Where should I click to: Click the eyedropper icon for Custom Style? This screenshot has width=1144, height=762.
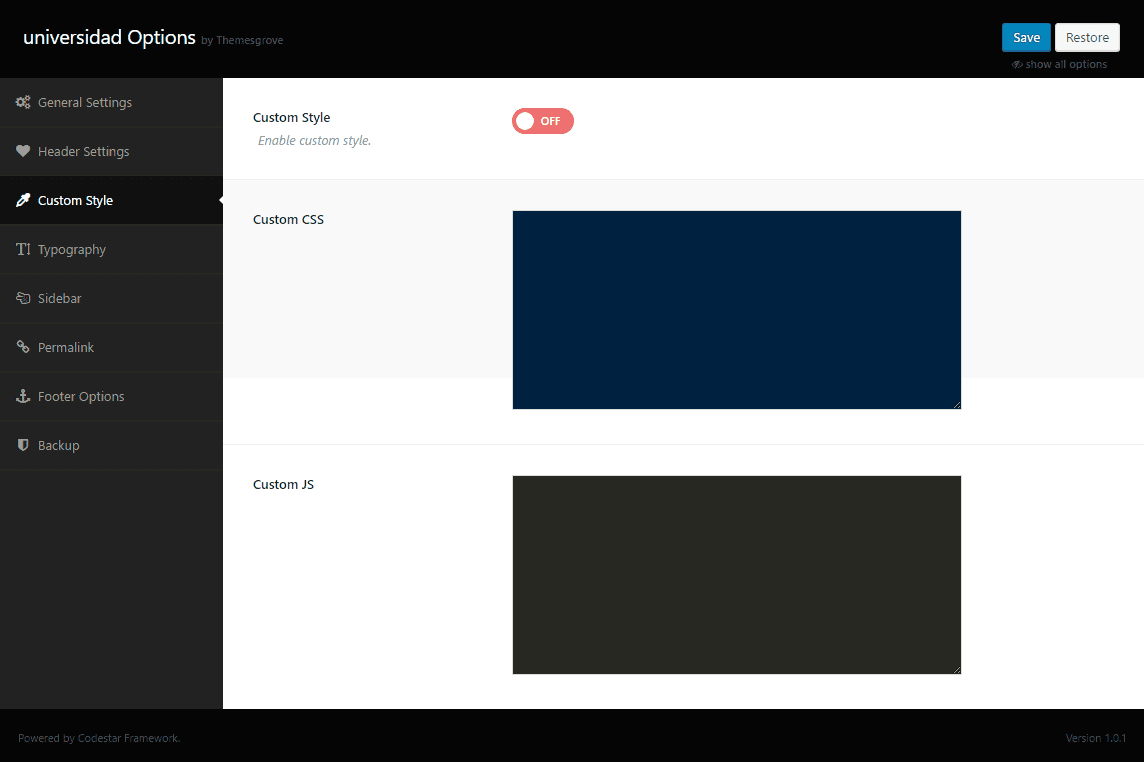pyautogui.click(x=23, y=201)
